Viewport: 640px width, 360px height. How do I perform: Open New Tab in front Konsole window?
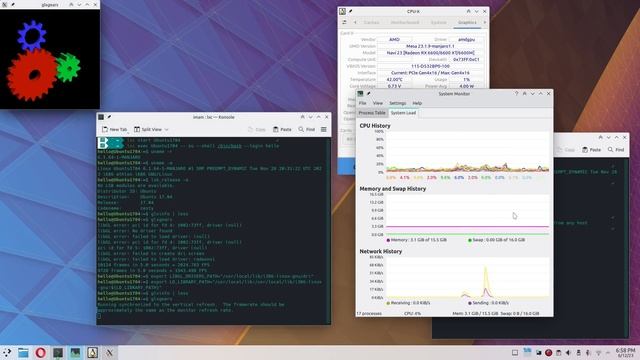(114, 129)
